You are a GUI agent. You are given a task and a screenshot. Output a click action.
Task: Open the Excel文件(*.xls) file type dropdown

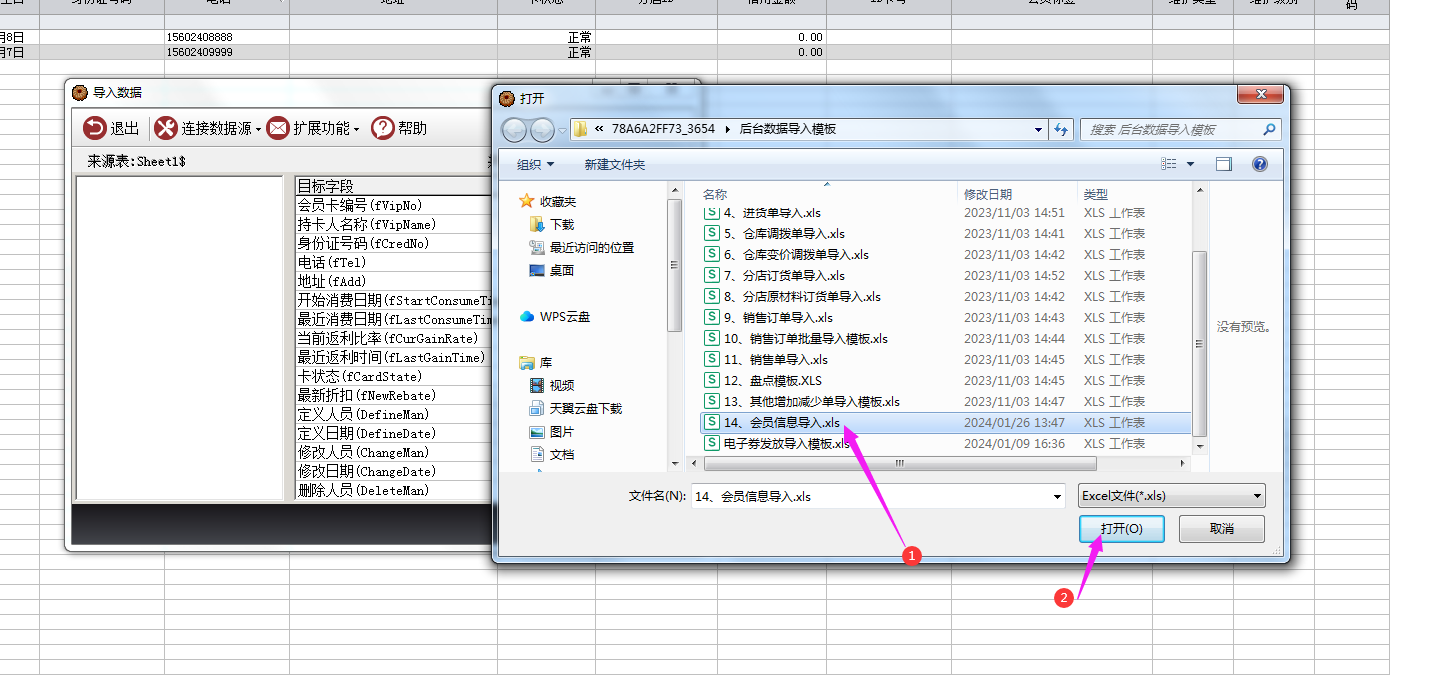(x=1172, y=496)
